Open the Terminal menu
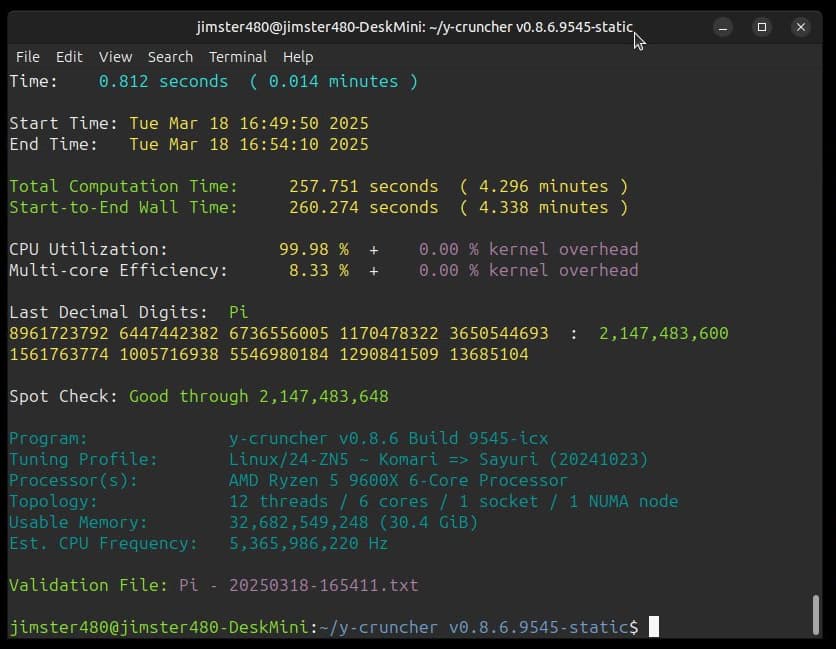This screenshot has width=836, height=649. click(237, 57)
